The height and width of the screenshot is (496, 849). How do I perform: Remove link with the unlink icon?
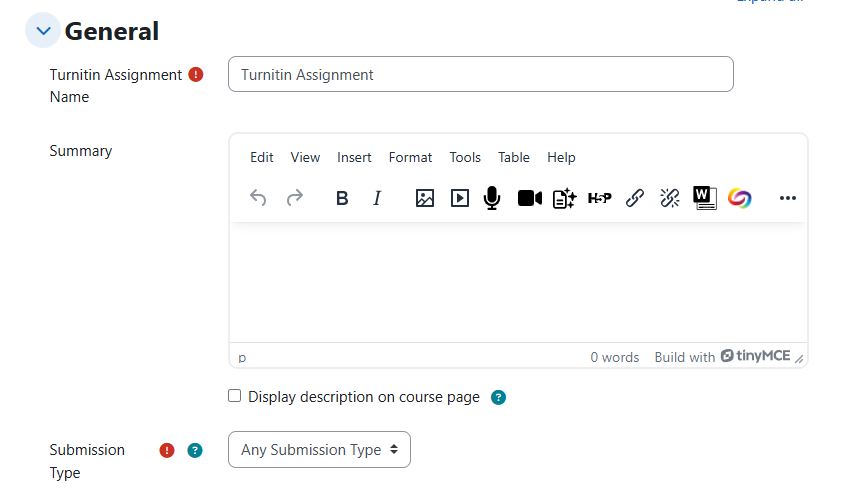click(670, 198)
